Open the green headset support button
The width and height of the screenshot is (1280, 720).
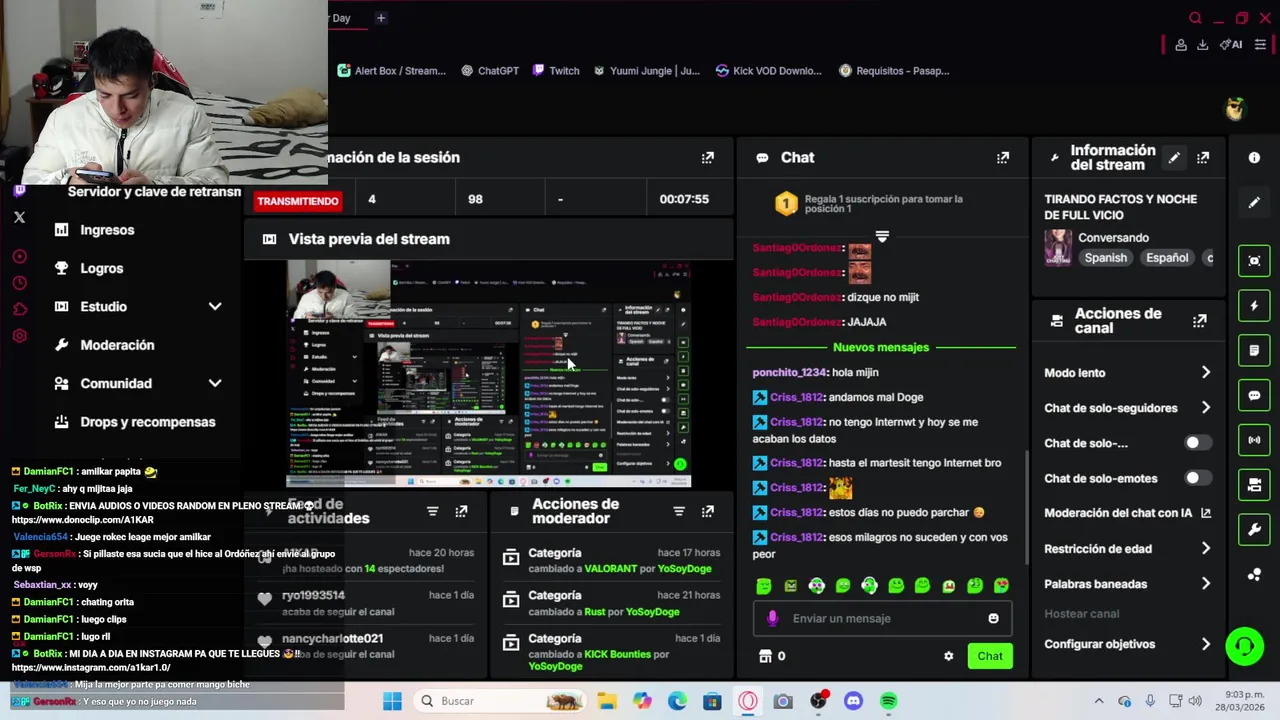click(x=1244, y=645)
